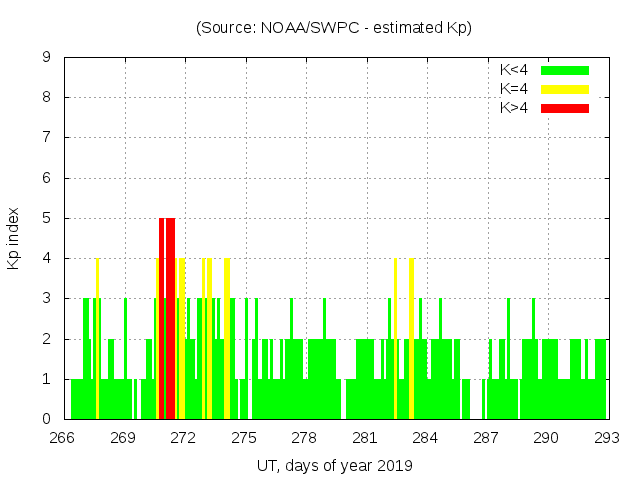Click the tall red Kp=5 bar
This screenshot has height=480, width=640.
[168, 318]
